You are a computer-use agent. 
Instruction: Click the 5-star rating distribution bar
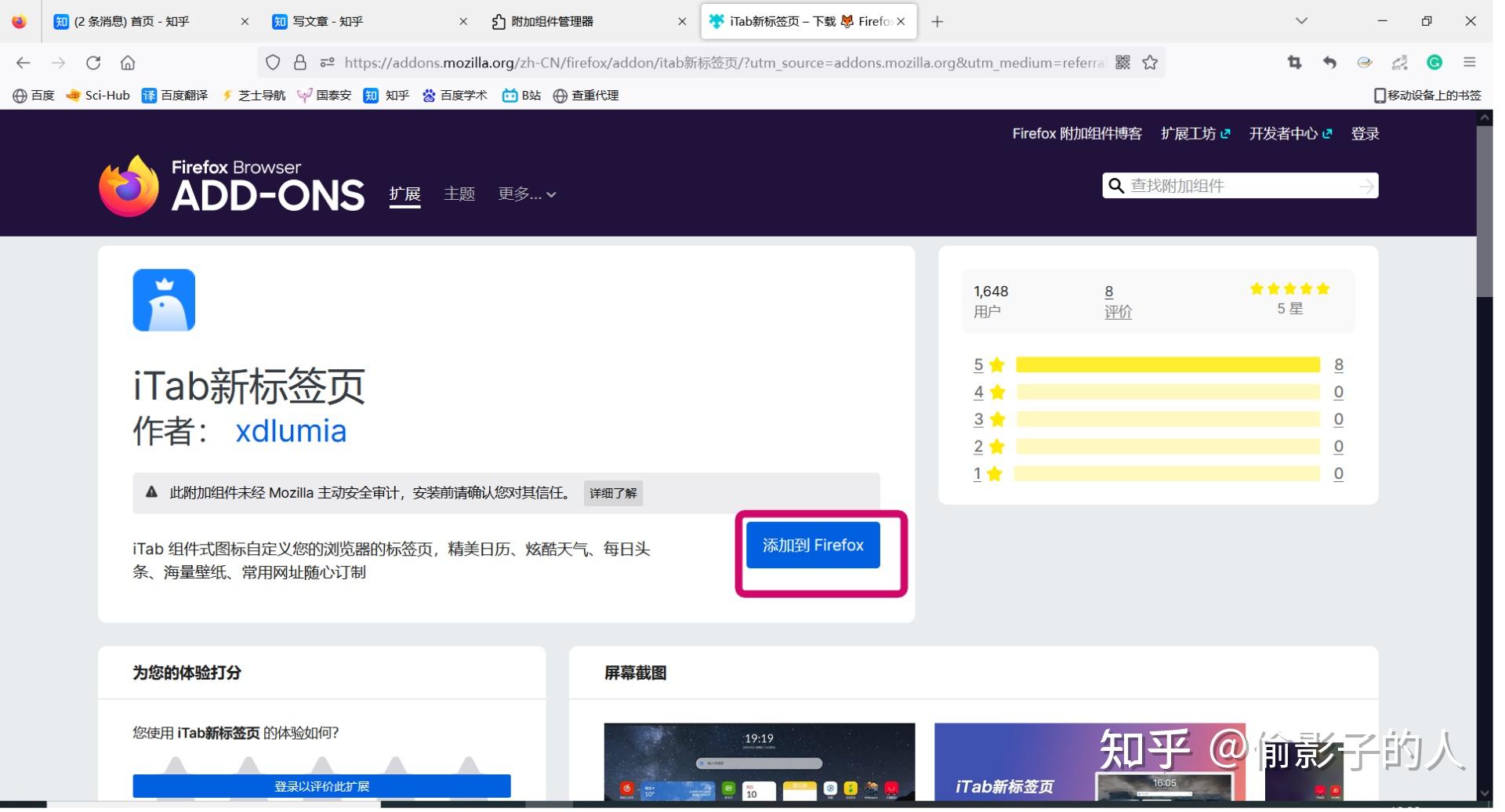(x=1166, y=364)
